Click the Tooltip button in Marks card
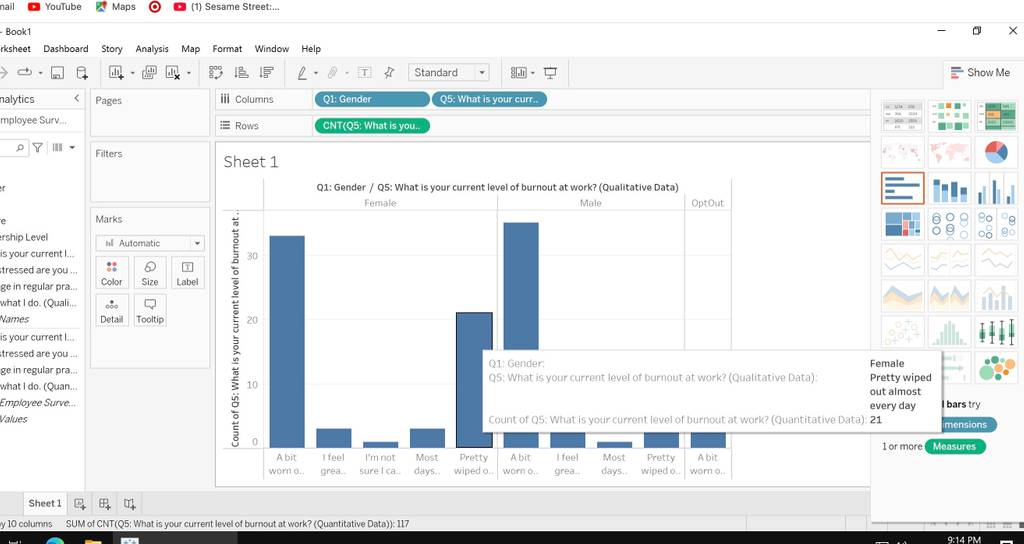 pos(150,310)
